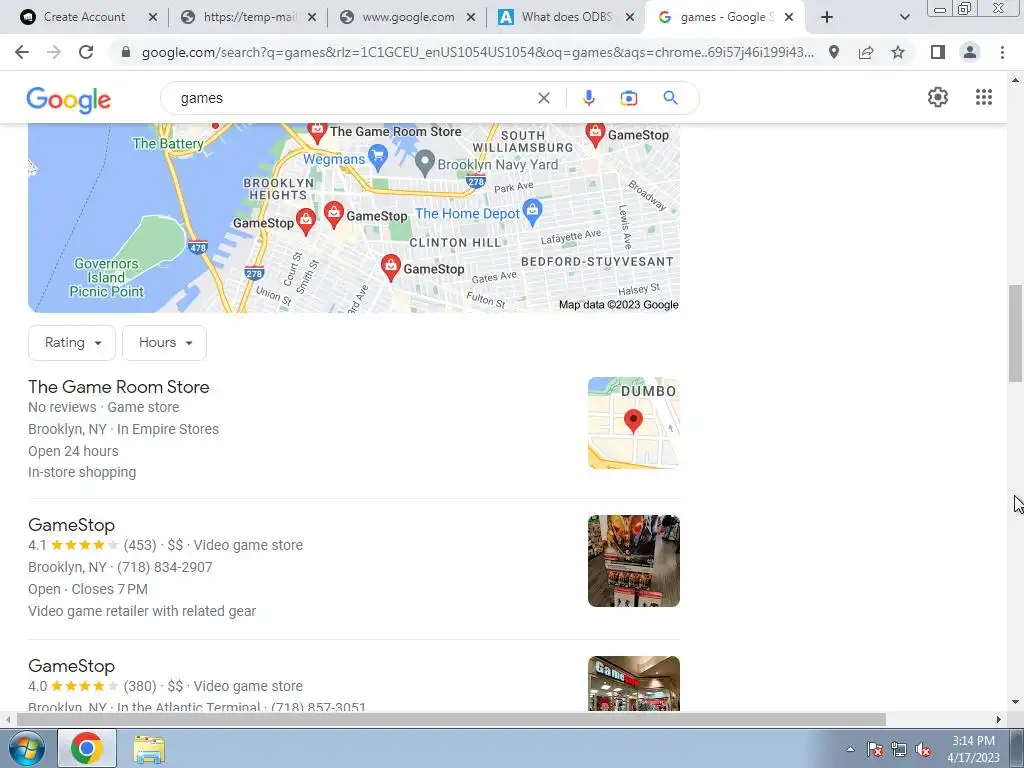The width and height of the screenshot is (1024, 768).
Task: Open Google quick settings gear
Action: (x=938, y=97)
